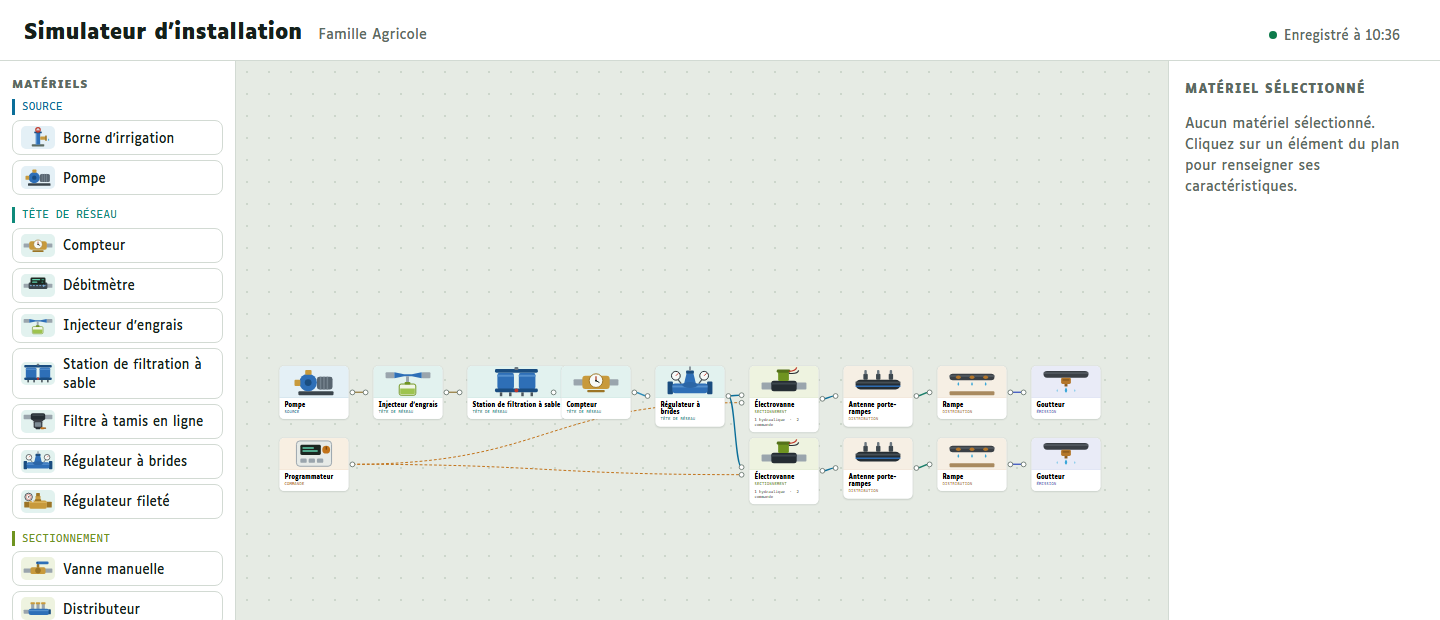Click the lower Électrovanne node

pos(784,471)
